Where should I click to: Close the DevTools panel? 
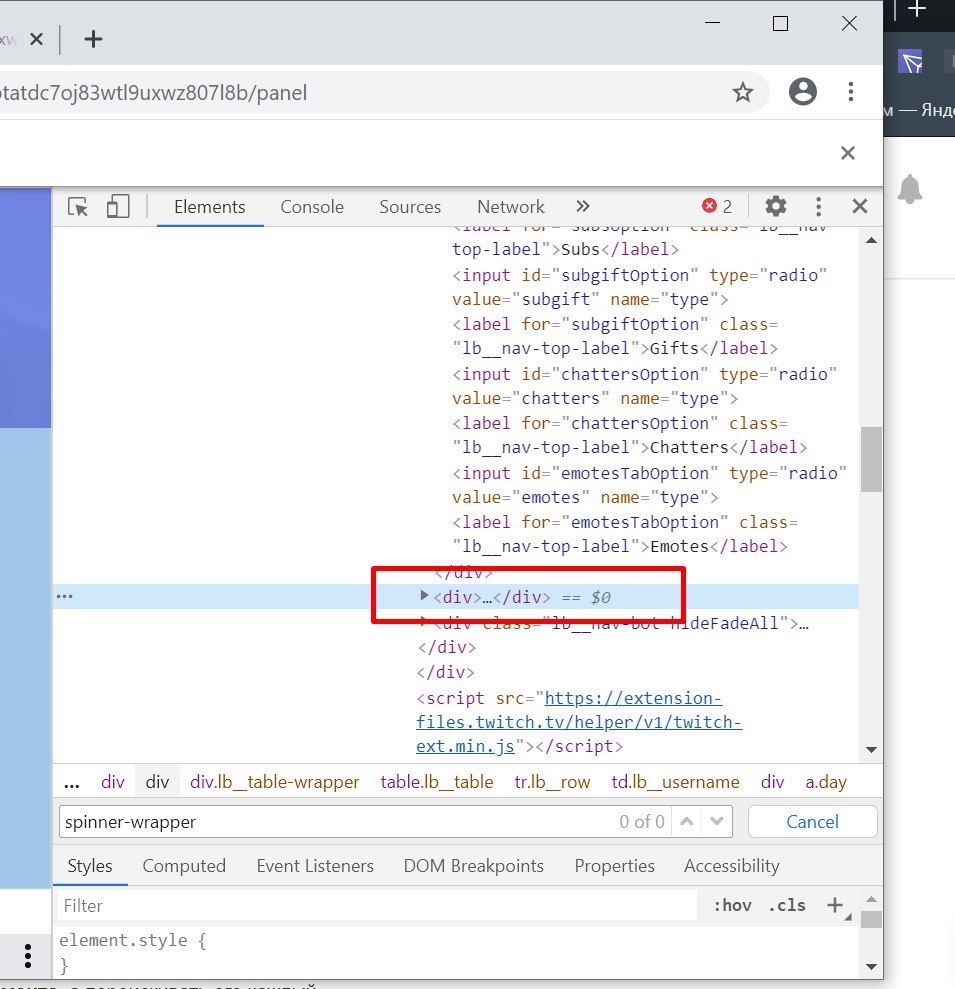pos(859,207)
